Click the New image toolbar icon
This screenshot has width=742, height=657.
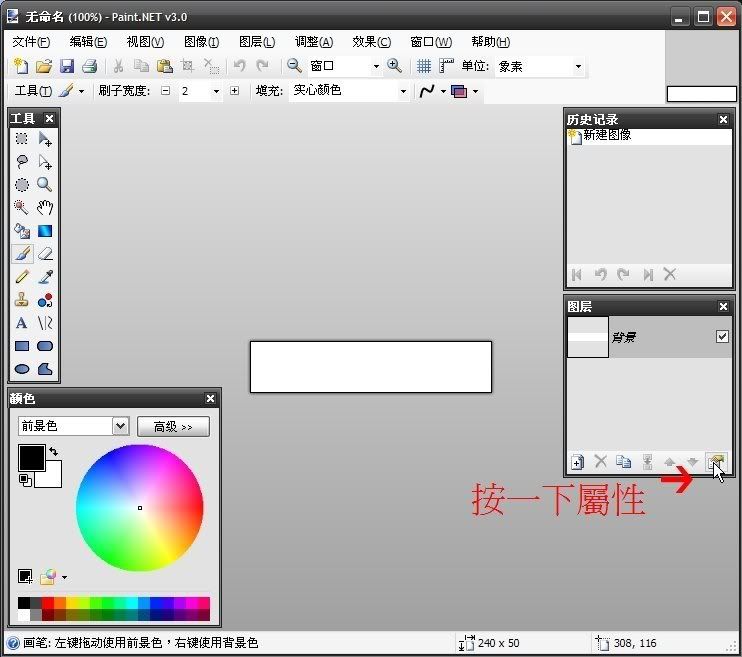[20, 66]
